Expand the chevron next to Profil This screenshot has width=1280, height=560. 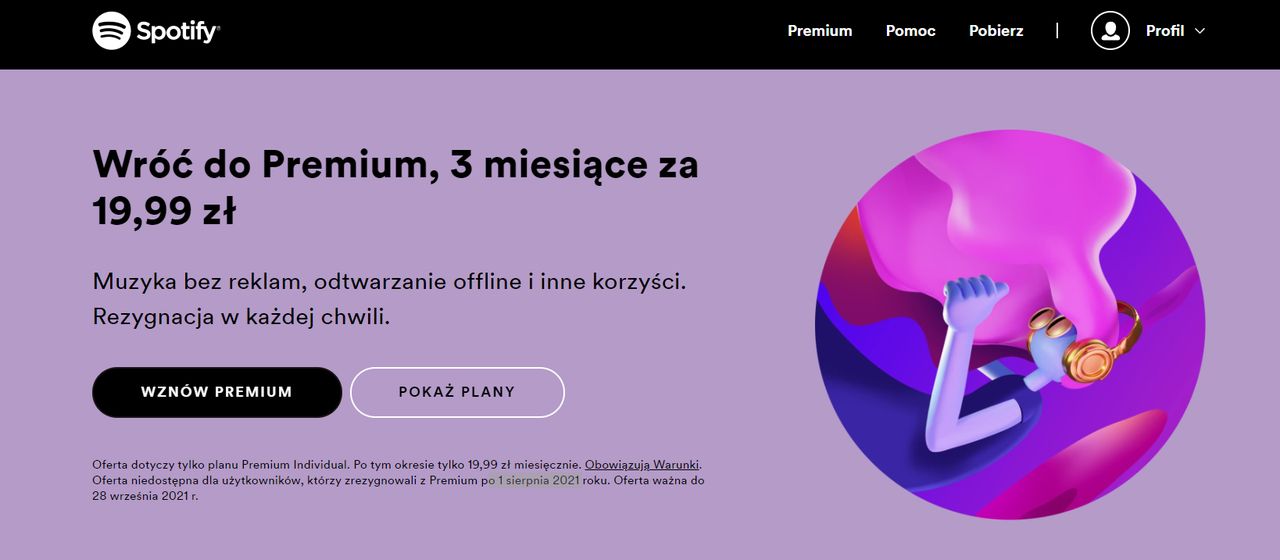[1200, 31]
